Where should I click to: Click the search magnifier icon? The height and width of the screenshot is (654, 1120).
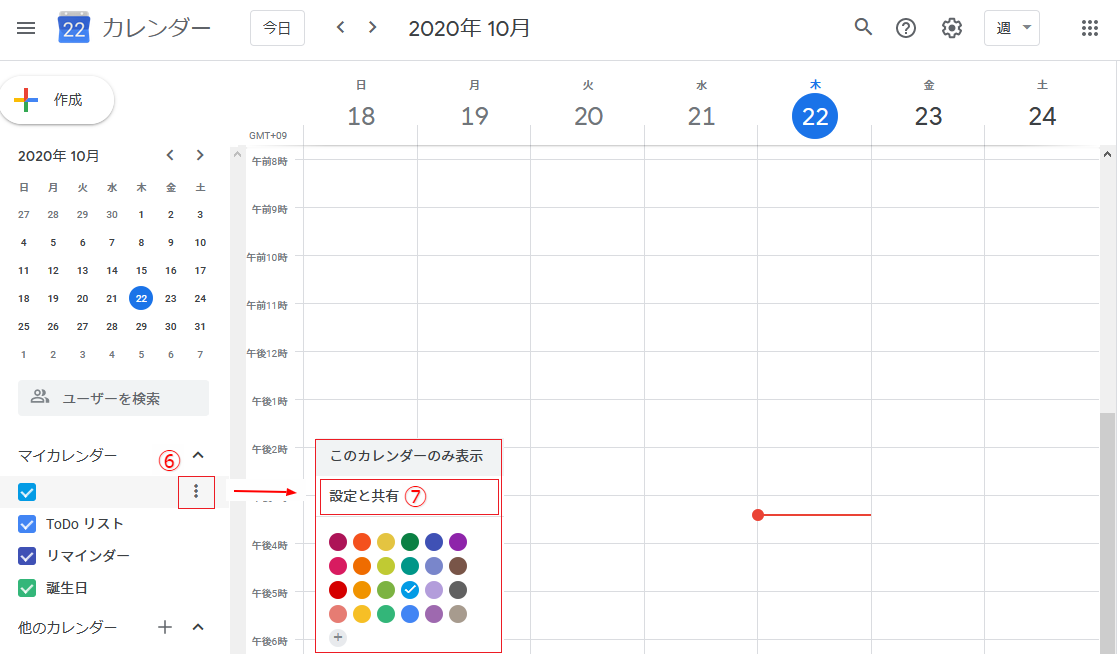coord(863,28)
